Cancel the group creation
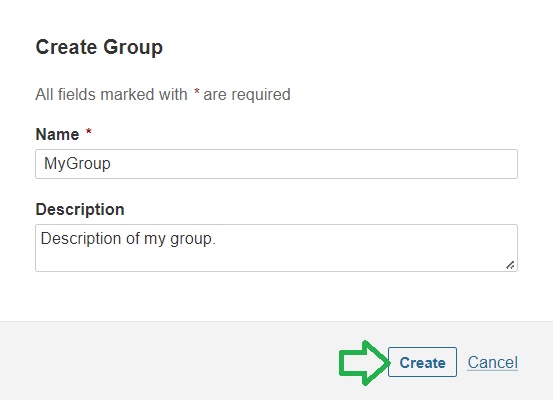 (x=492, y=362)
